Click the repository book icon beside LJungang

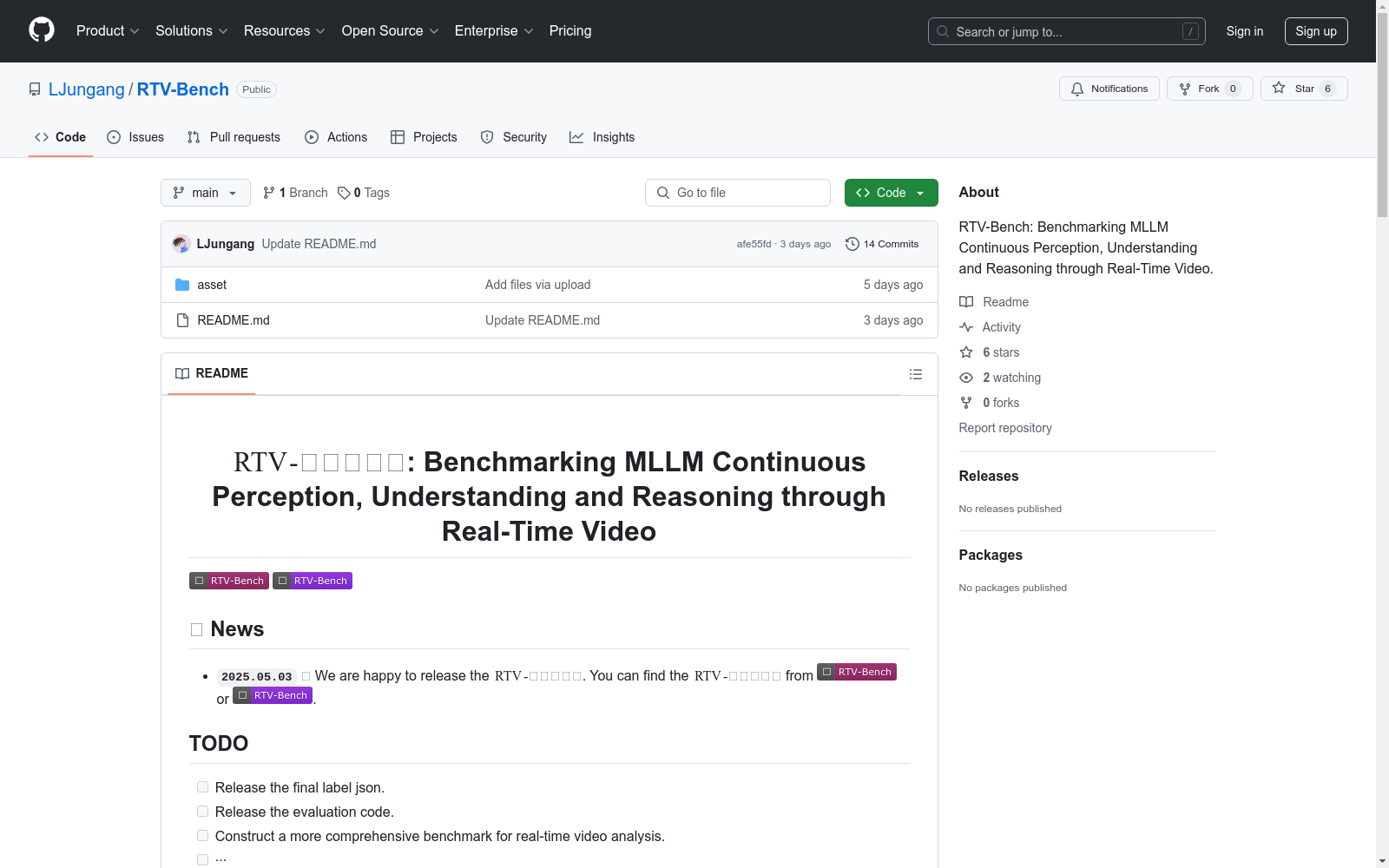pos(35,89)
